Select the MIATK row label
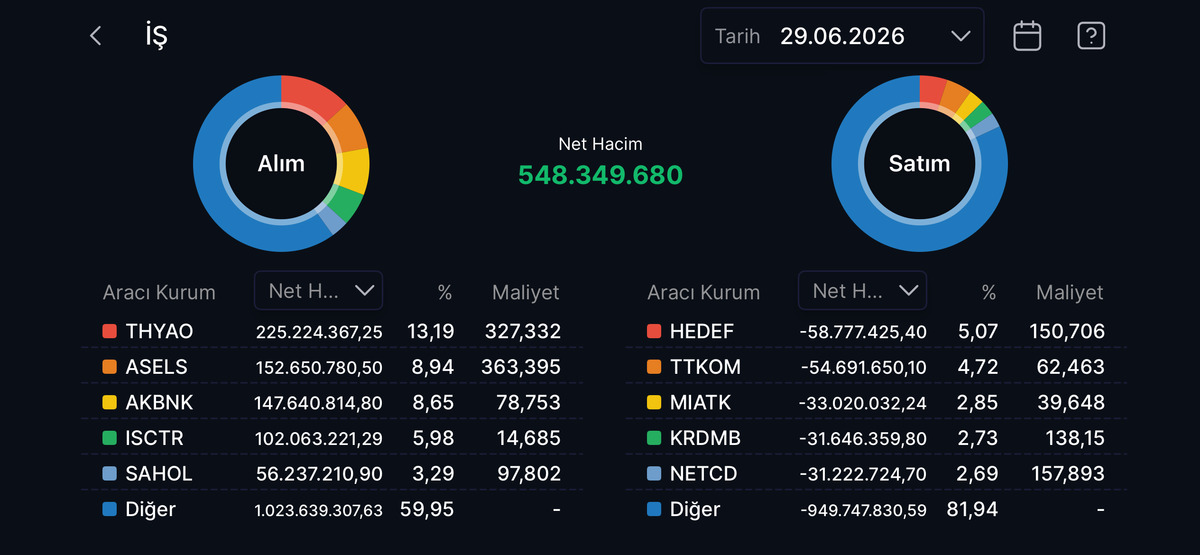 [701, 402]
